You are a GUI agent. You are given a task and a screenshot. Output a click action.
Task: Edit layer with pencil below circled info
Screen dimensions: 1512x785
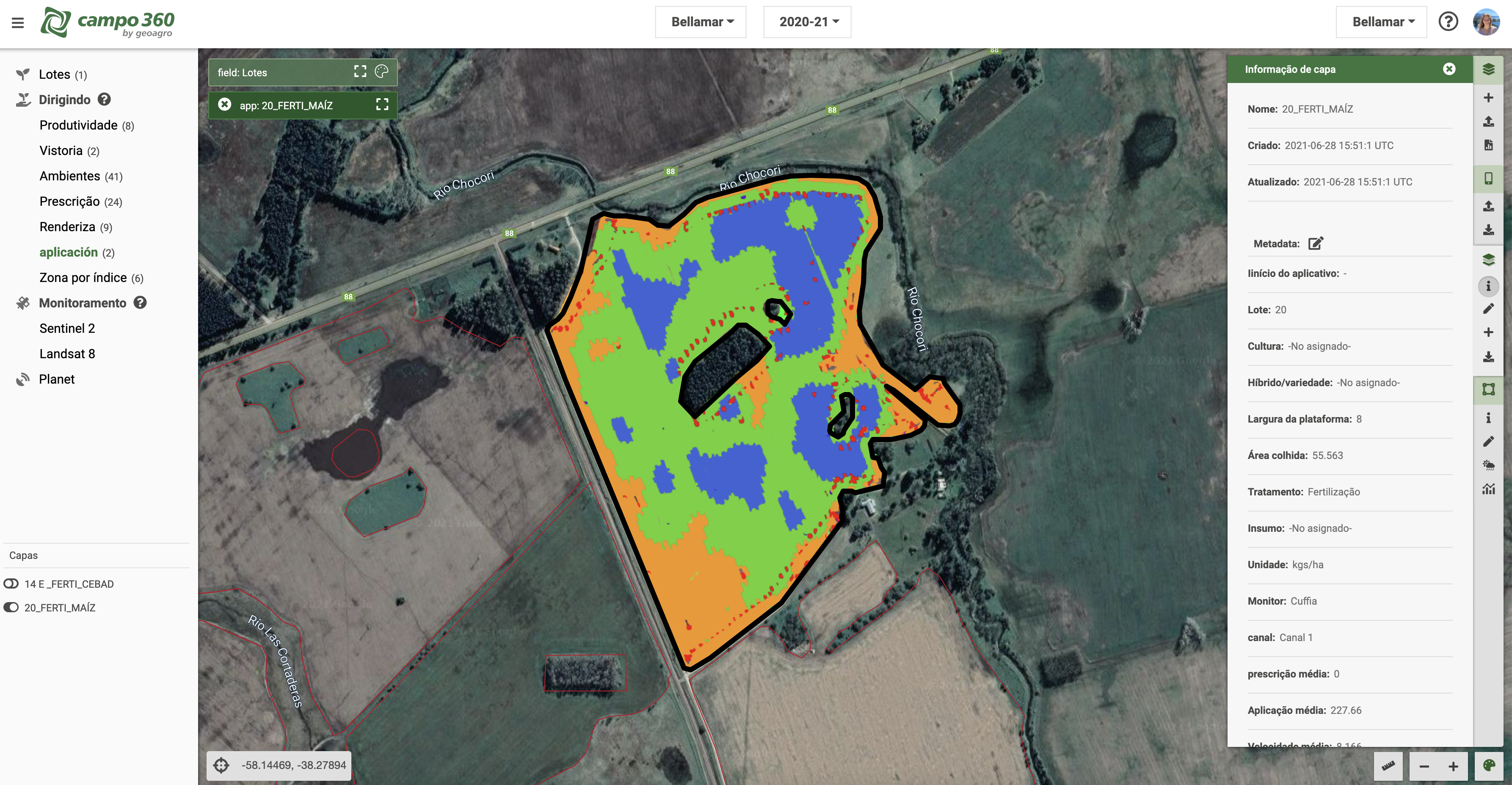pyautogui.click(x=1489, y=309)
